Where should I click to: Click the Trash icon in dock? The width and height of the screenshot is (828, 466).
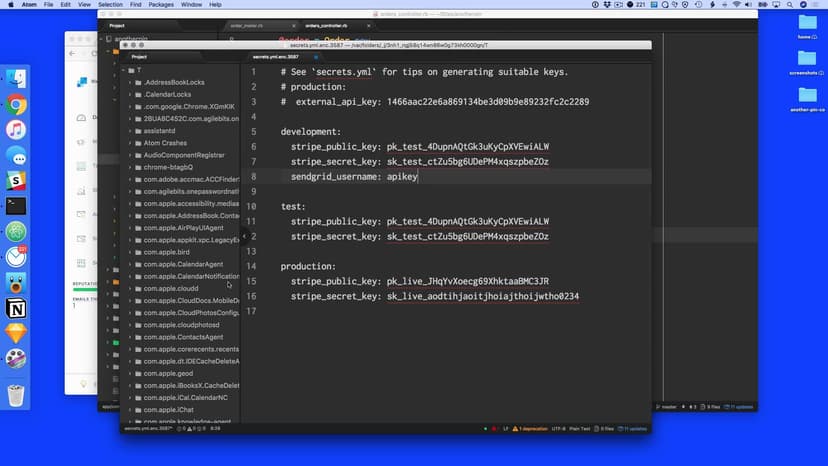tap(16, 395)
